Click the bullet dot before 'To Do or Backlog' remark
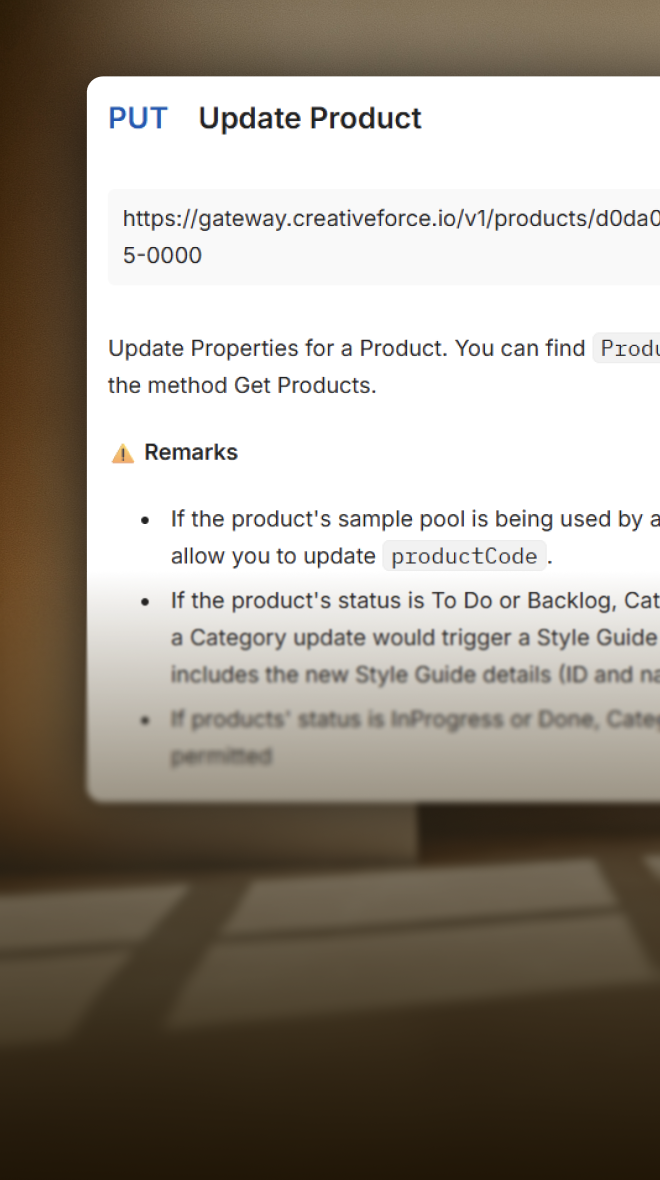 [146, 602]
